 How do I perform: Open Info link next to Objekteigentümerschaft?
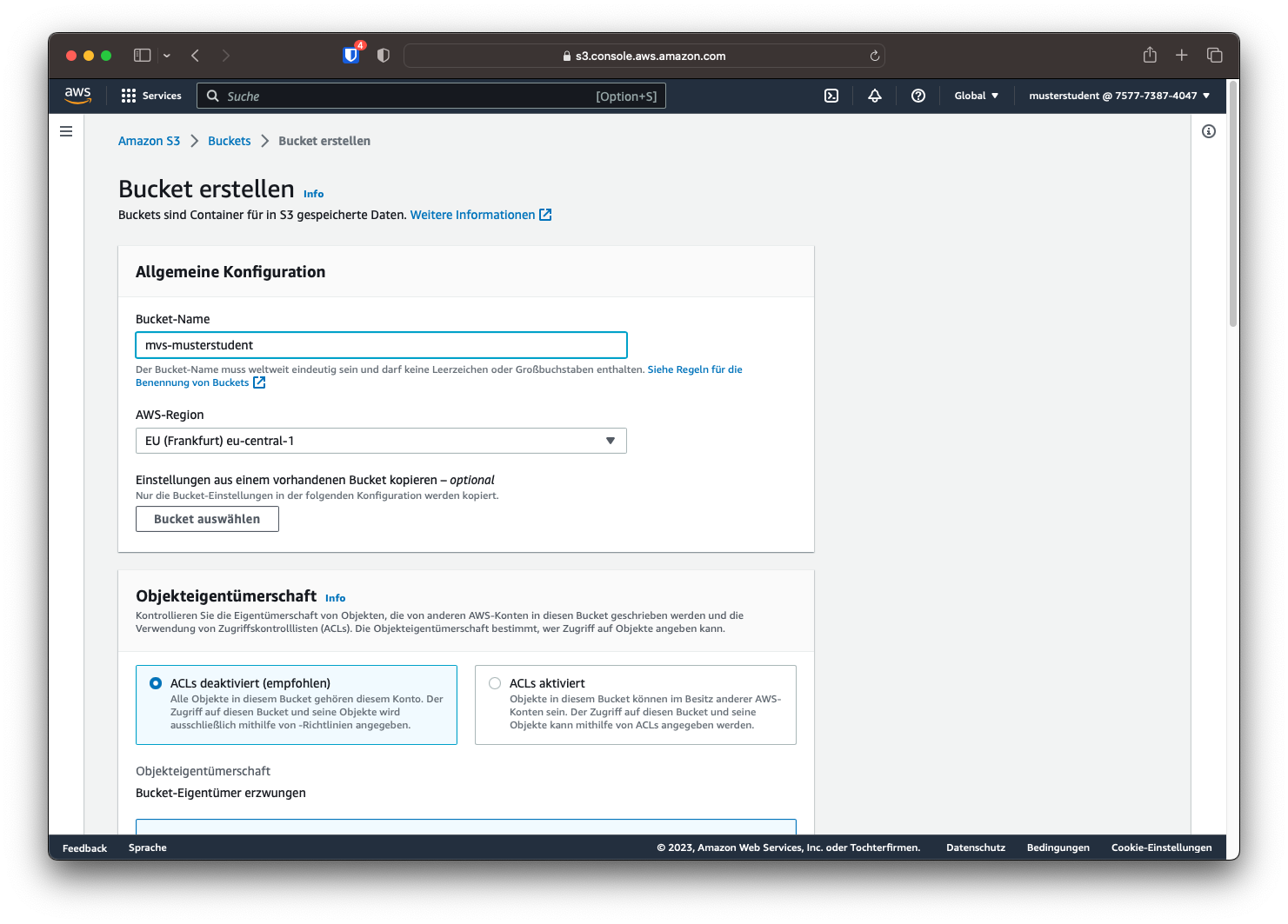click(x=336, y=598)
